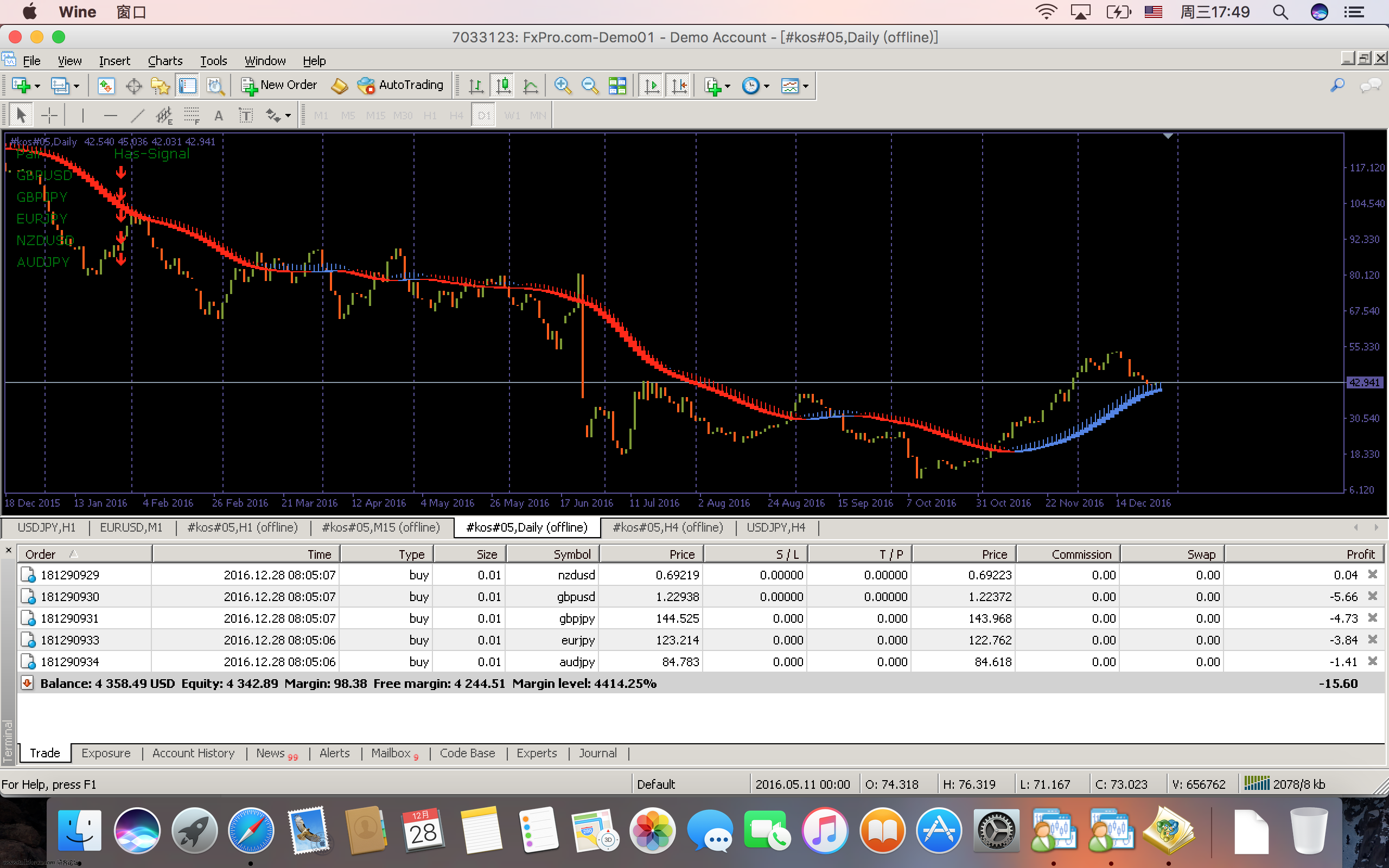Open System Preferences from the Dock
1389x868 pixels.
point(996,831)
